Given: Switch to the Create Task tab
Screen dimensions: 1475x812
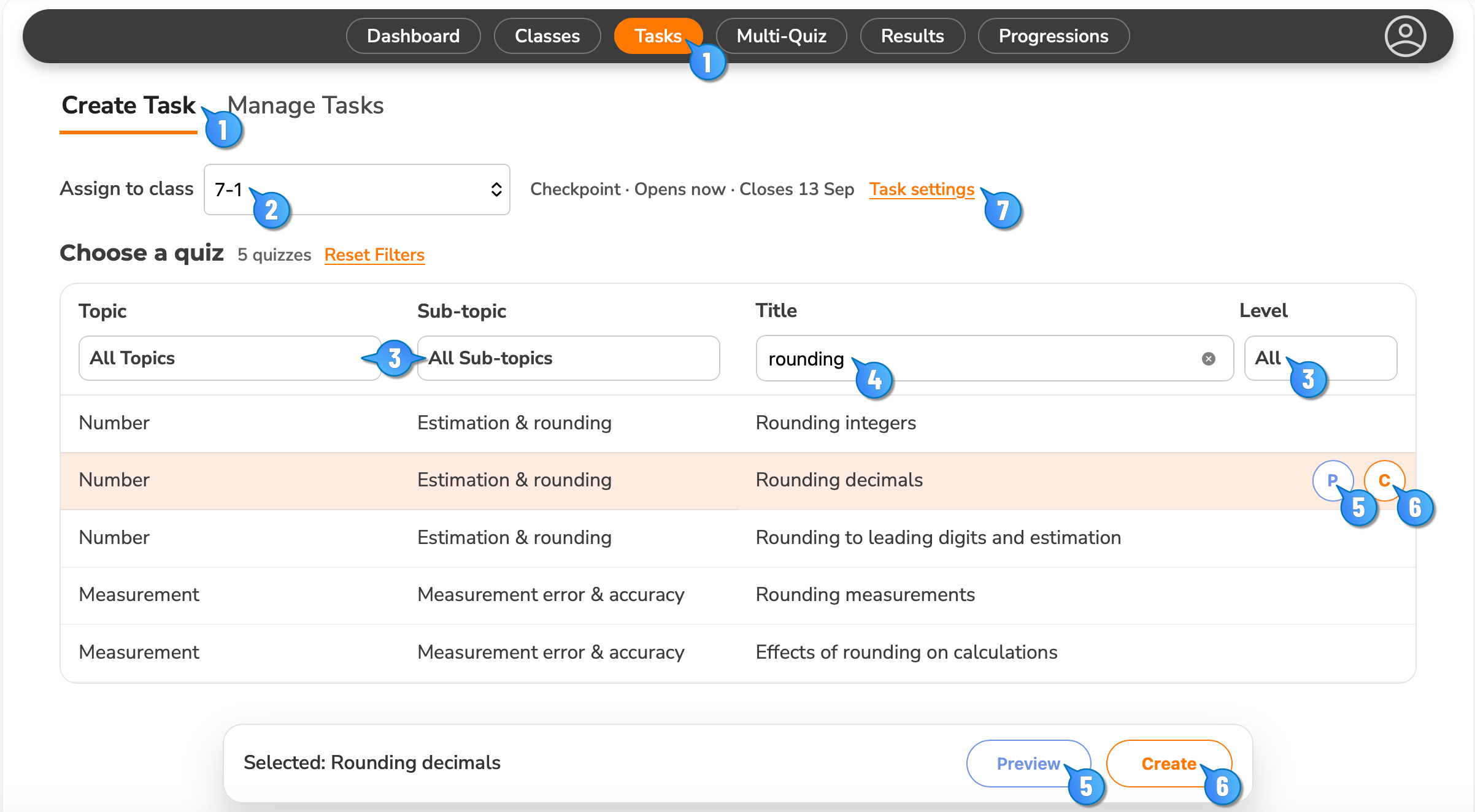Looking at the screenshot, I should pos(128,105).
